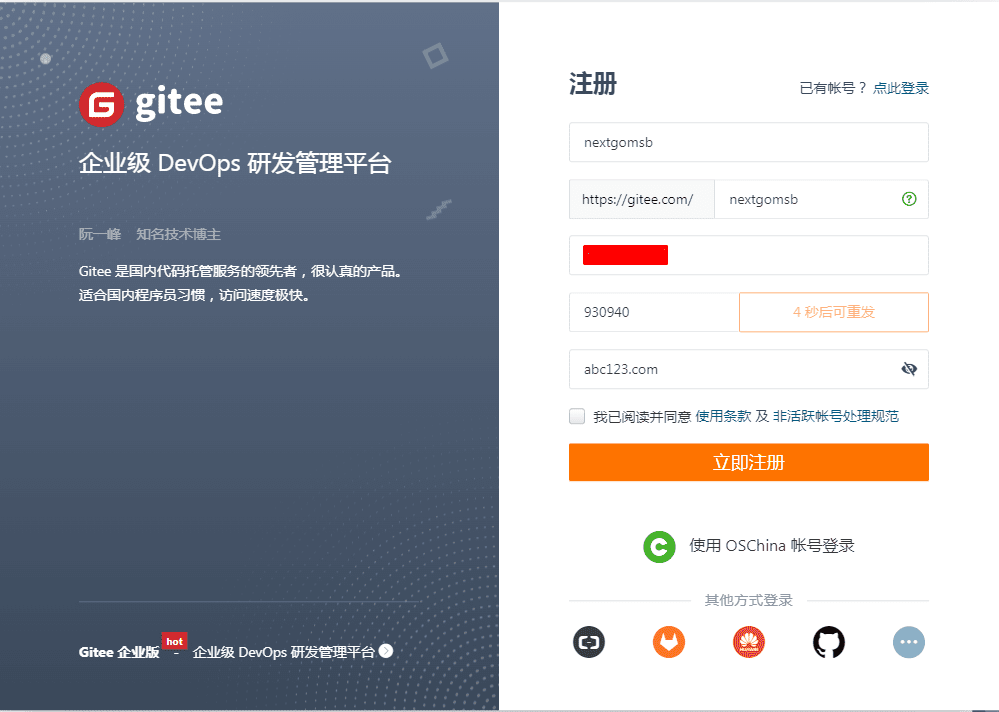Click the verification code field 930940

654,312
